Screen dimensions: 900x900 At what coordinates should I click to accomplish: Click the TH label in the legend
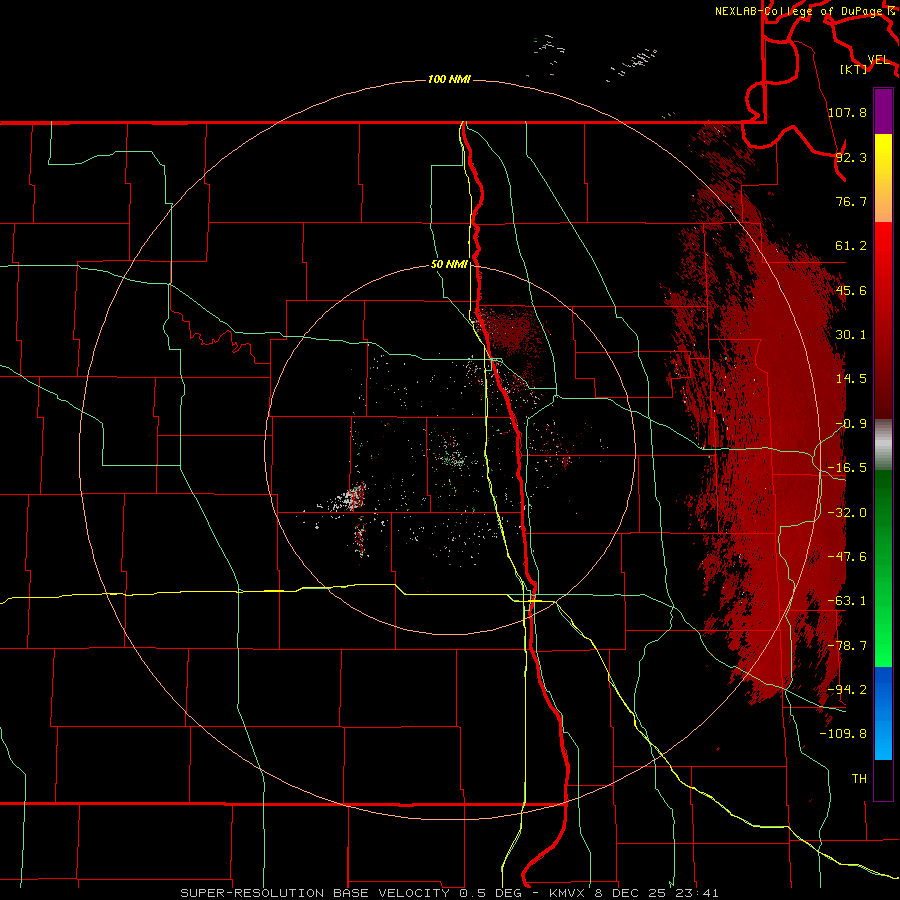pos(859,778)
